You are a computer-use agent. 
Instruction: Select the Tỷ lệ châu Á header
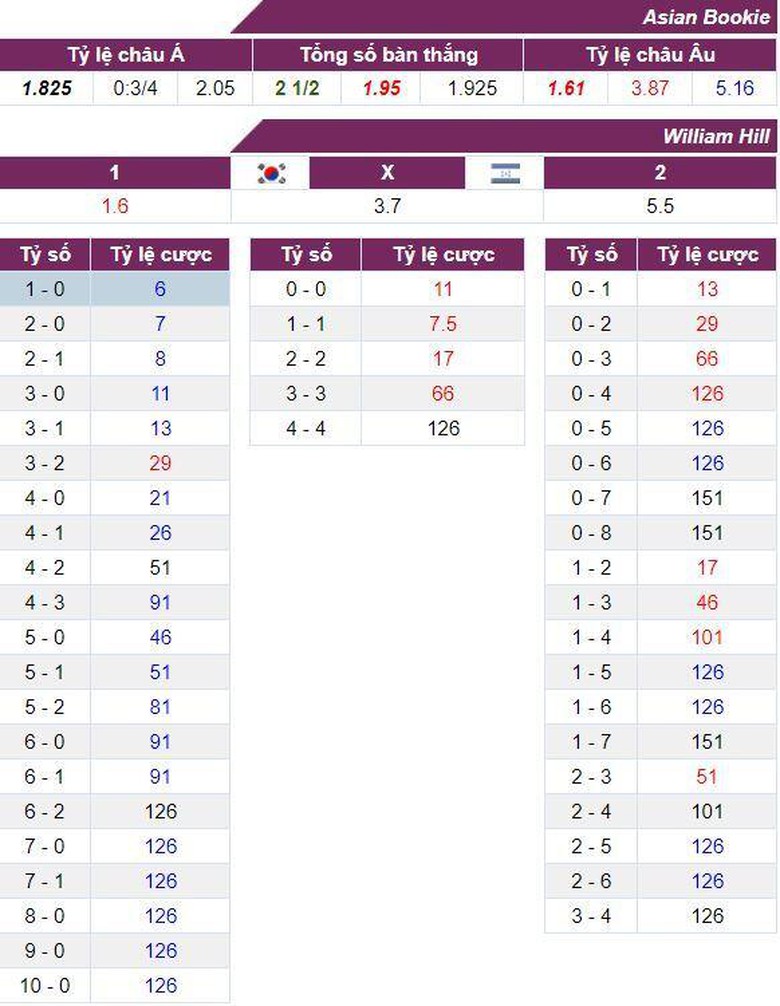pyautogui.click(x=126, y=55)
